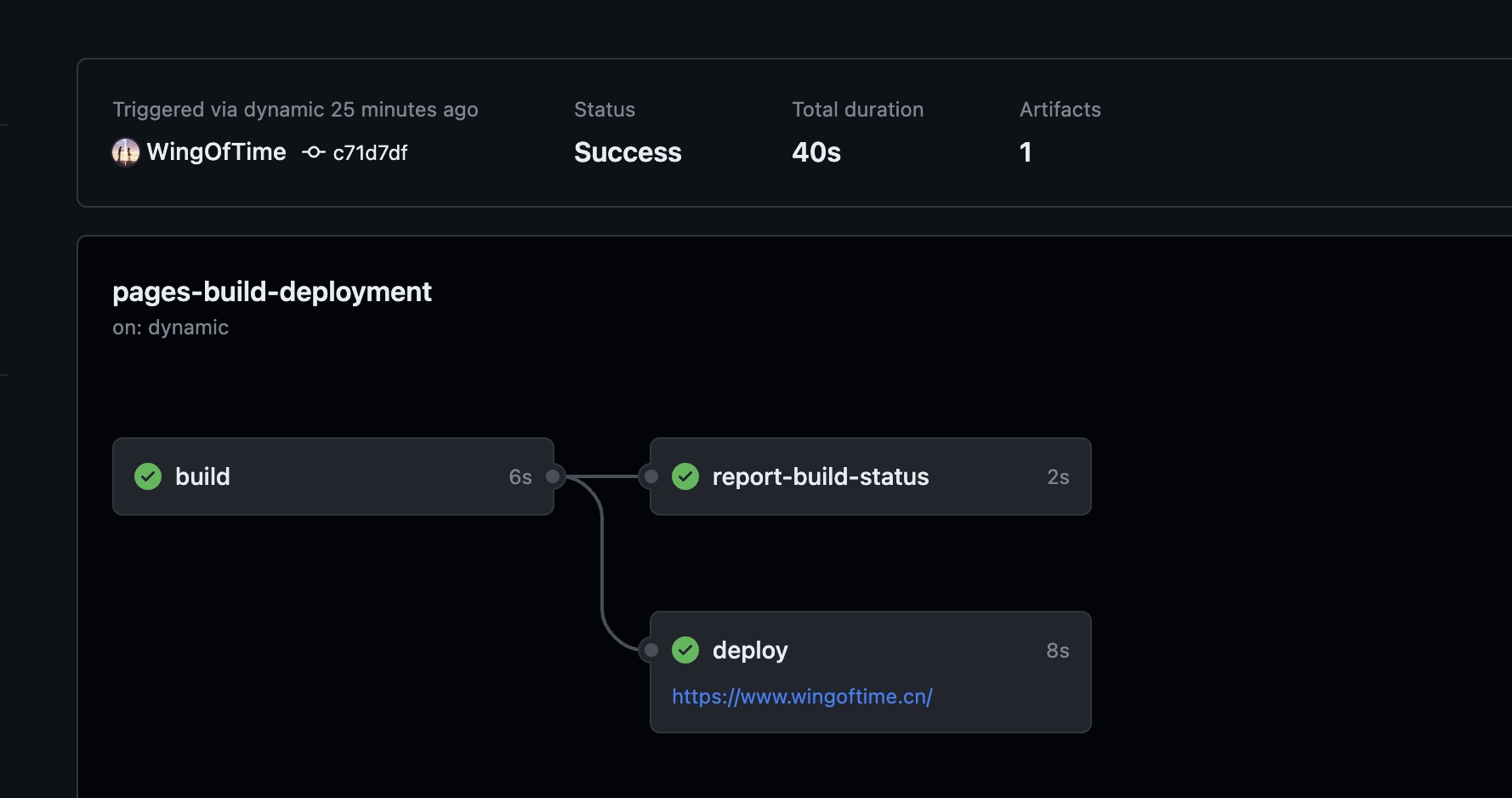
Task: Click the success icon on deploy job
Action: coord(685,650)
